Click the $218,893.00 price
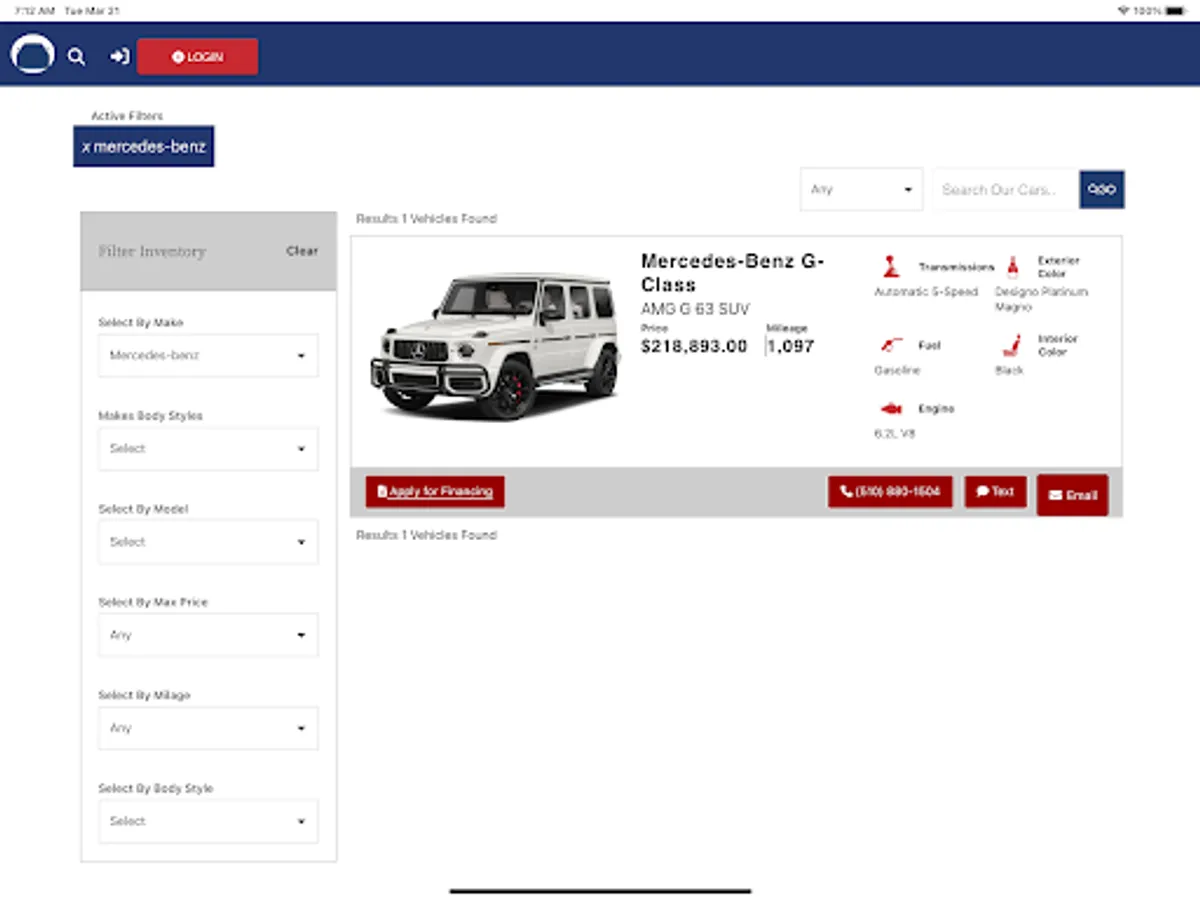Image resolution: width=1200 pixels, height=900 pixels. (694, 346)
